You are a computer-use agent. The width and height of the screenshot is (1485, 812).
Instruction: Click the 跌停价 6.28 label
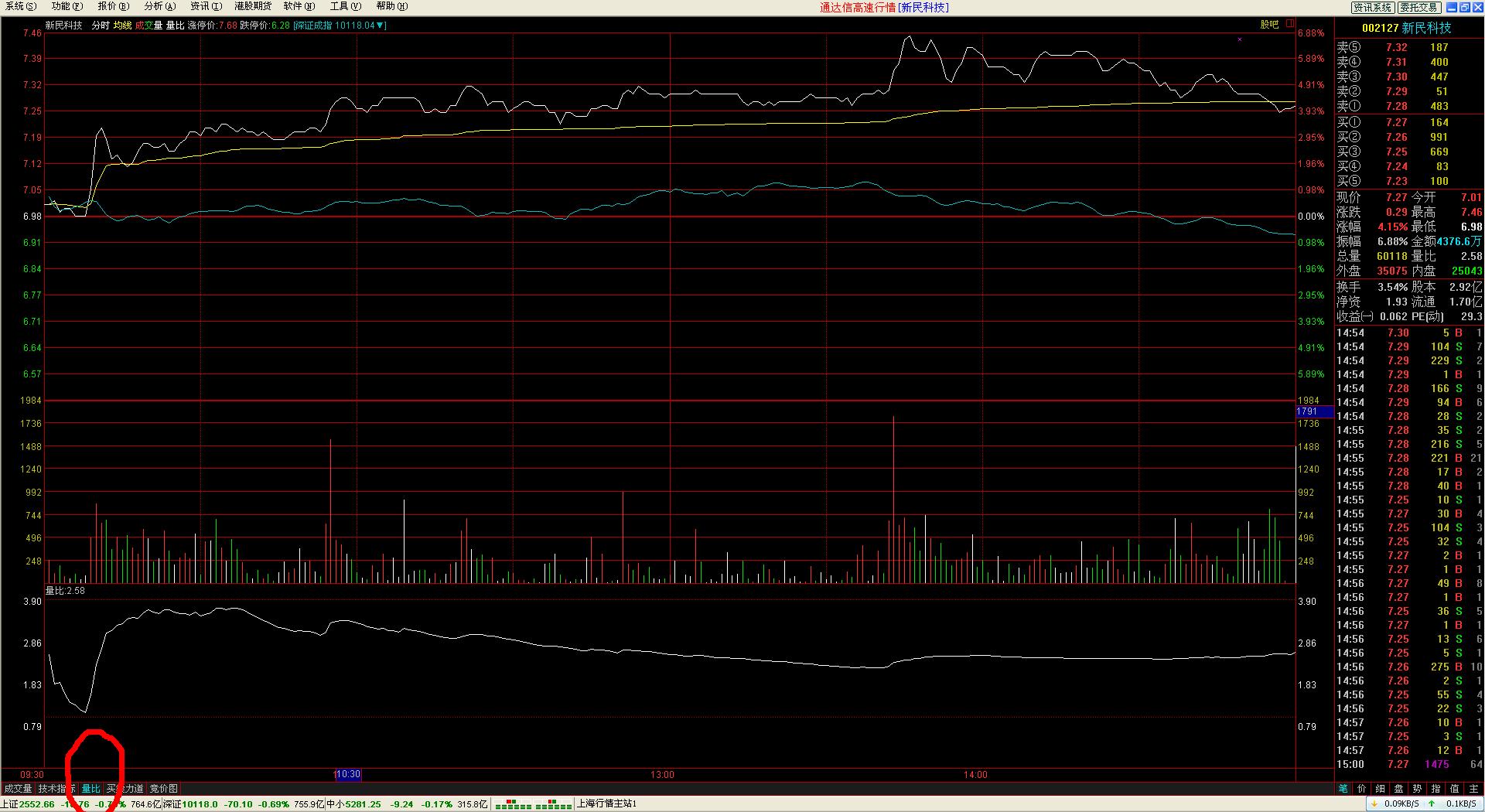point(265,26)
